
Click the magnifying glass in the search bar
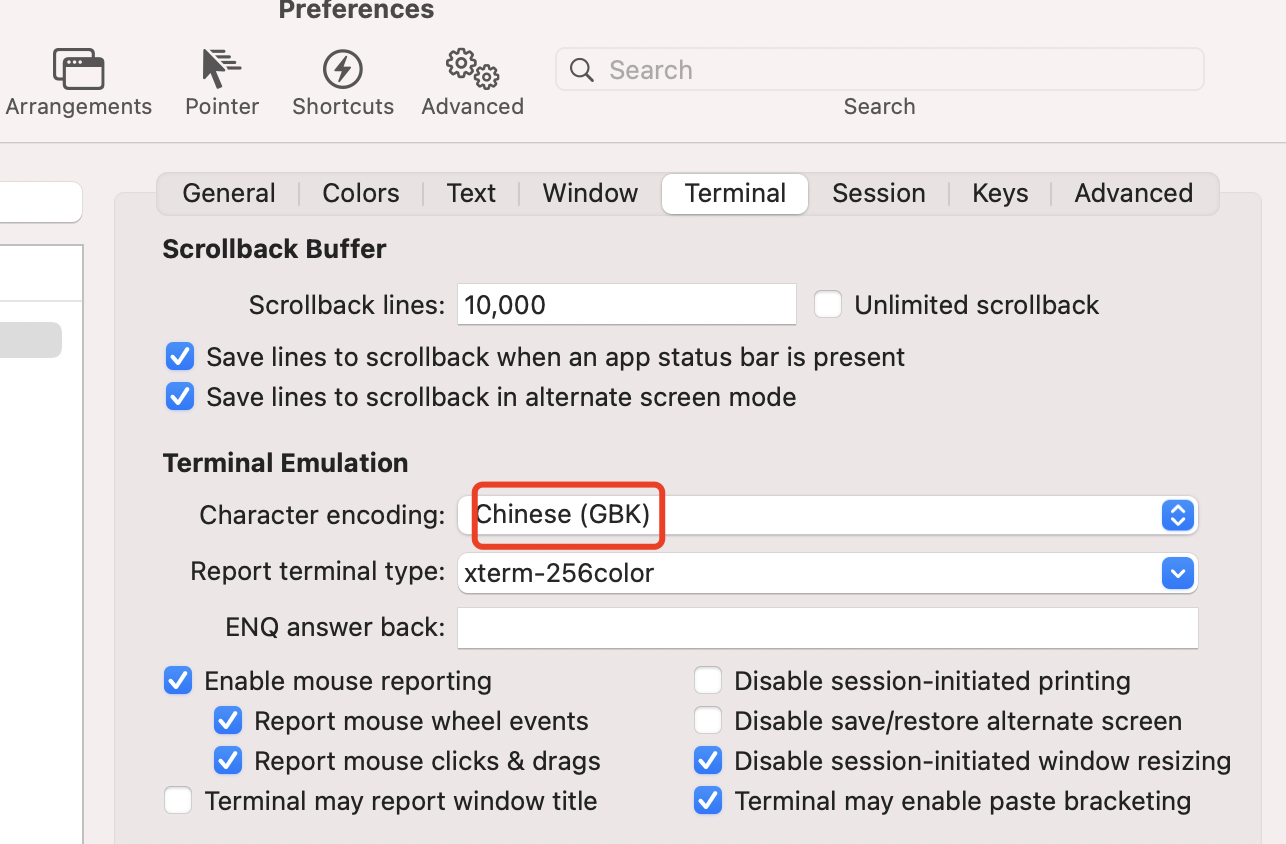(x=581, y=70)
